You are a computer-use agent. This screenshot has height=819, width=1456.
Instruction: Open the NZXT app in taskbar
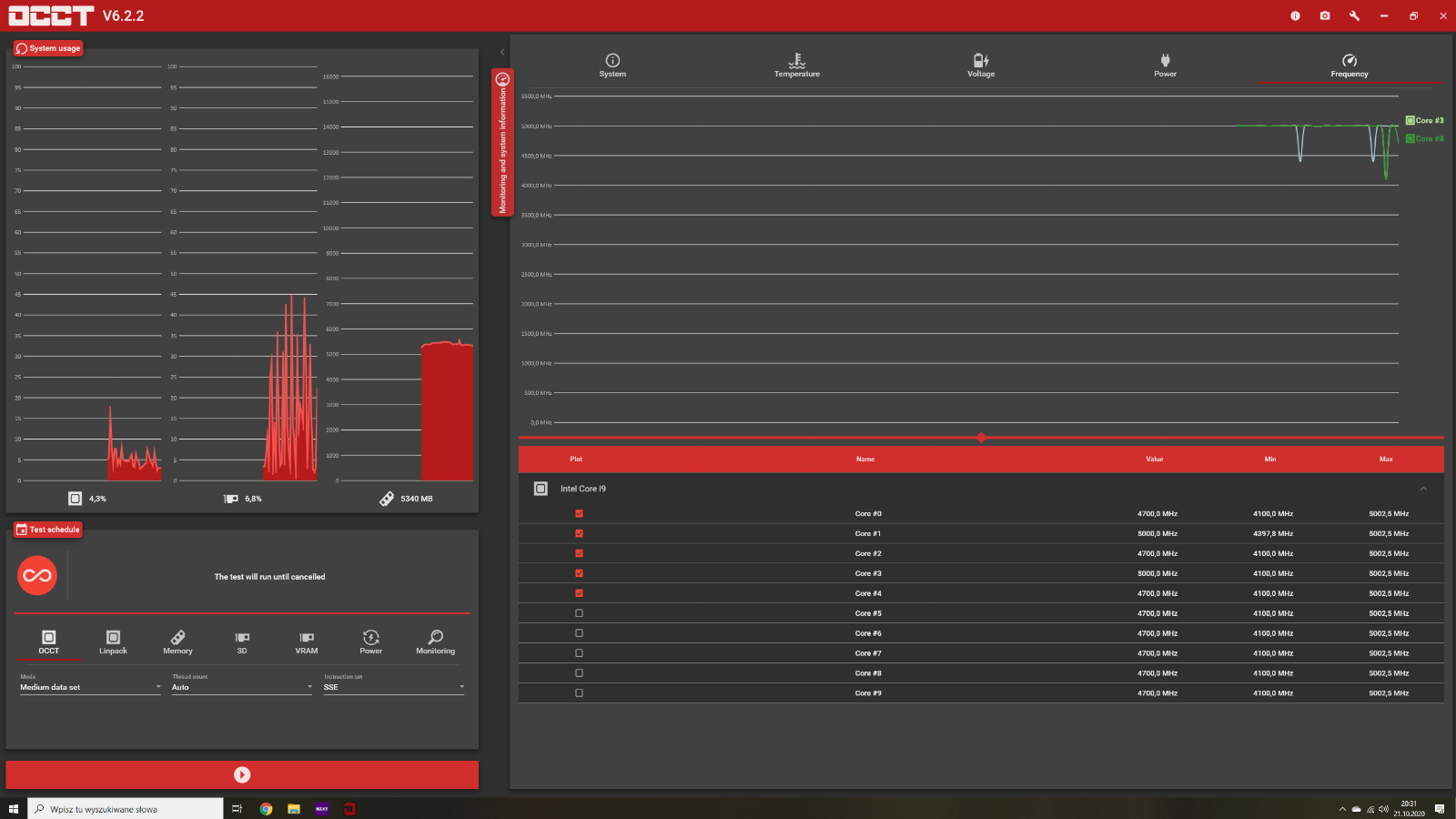pos(322,808)
